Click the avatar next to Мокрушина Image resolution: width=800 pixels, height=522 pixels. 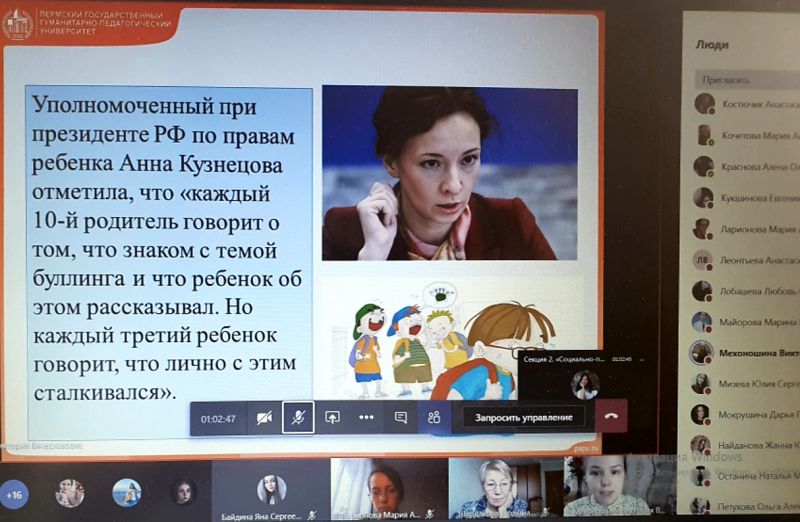pyautogui.click(x=701, y=415)
